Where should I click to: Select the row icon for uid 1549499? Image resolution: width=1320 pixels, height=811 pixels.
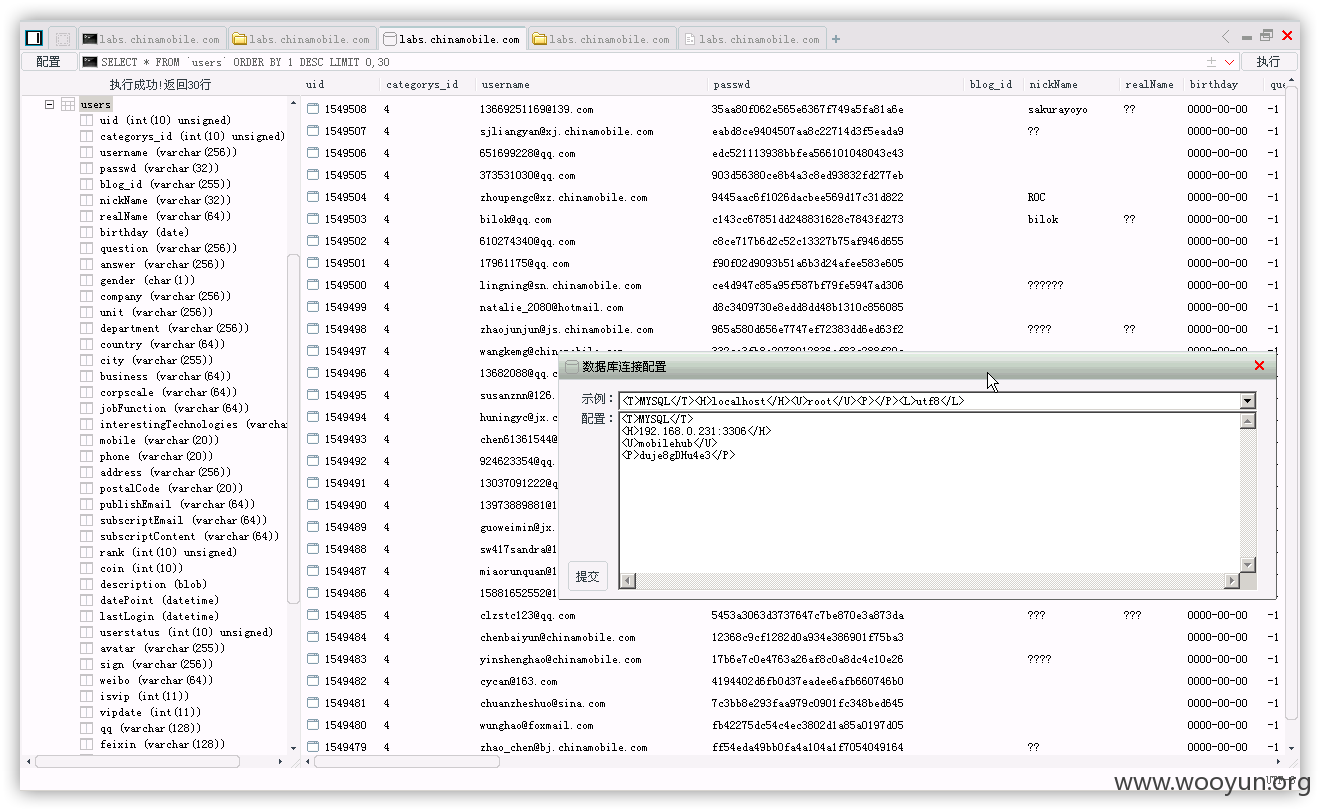point(313,307)
